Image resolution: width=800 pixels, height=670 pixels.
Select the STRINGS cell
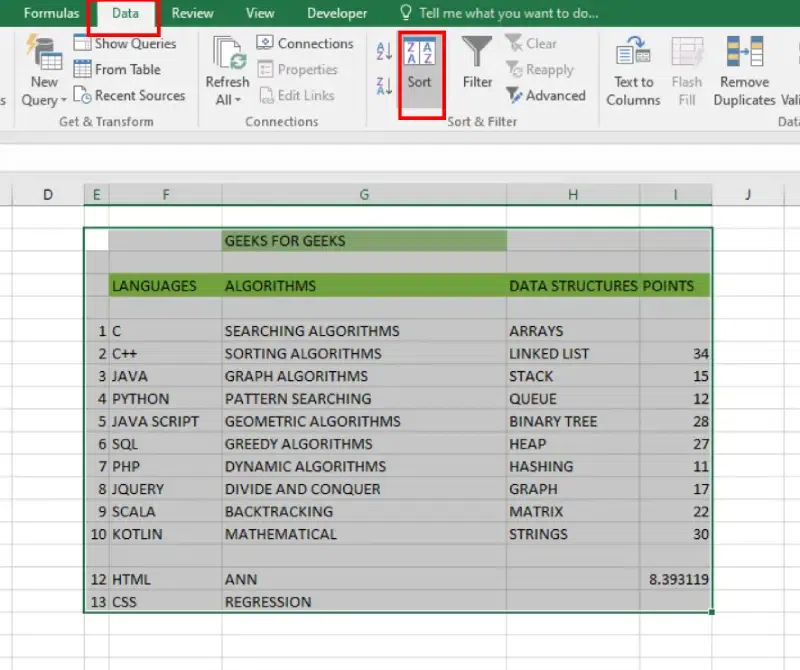tap(573, 534)
